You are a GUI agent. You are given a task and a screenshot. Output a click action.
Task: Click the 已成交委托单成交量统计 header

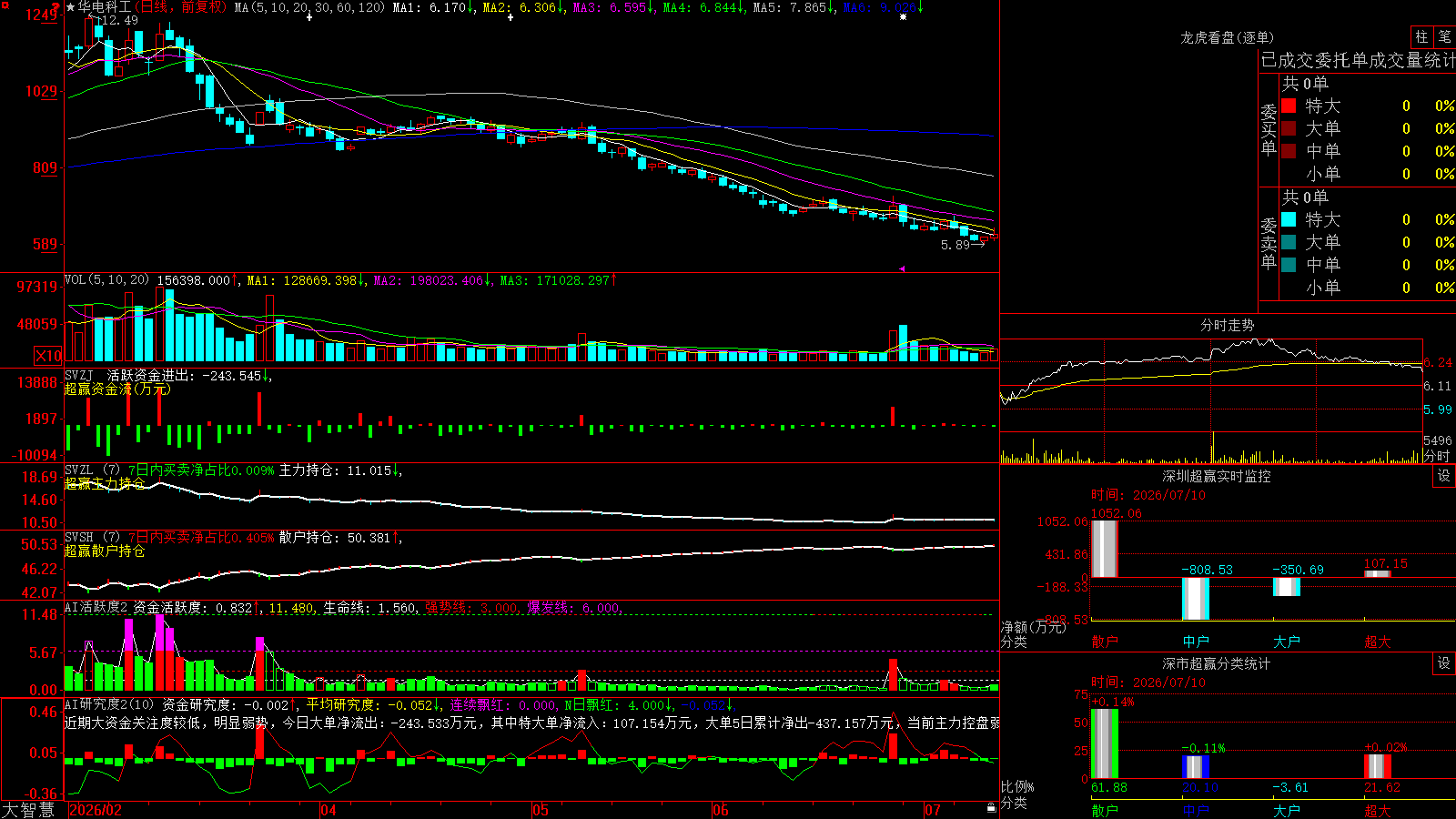coord(1358,60)
